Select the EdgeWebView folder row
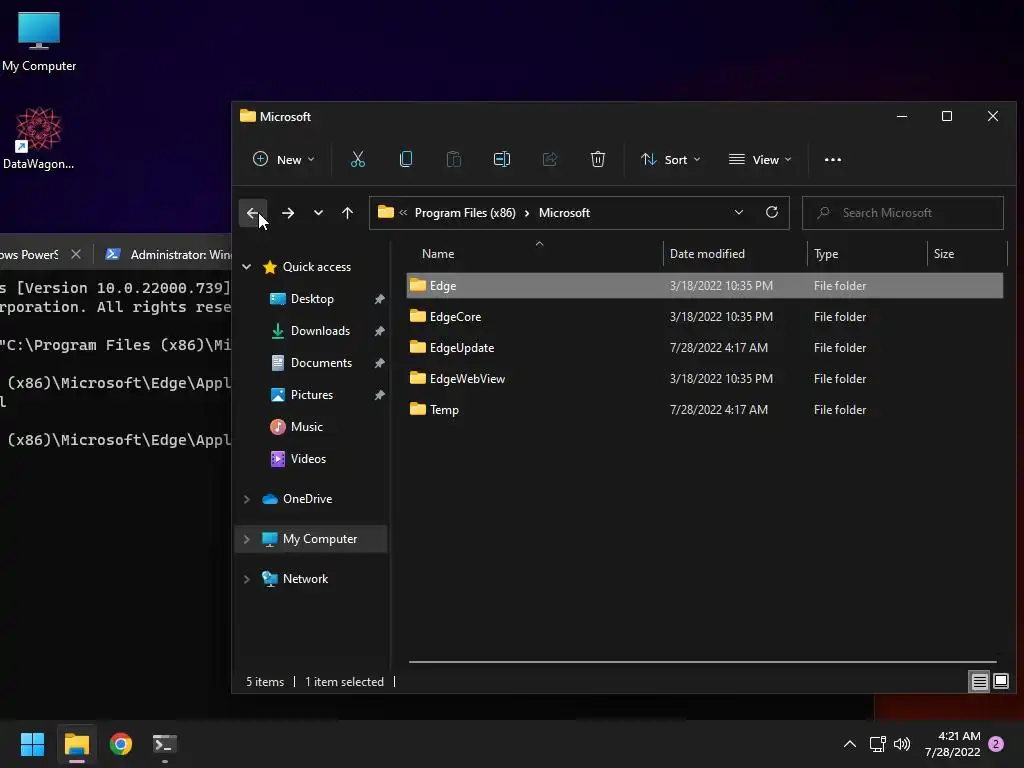 coord(705,379)
